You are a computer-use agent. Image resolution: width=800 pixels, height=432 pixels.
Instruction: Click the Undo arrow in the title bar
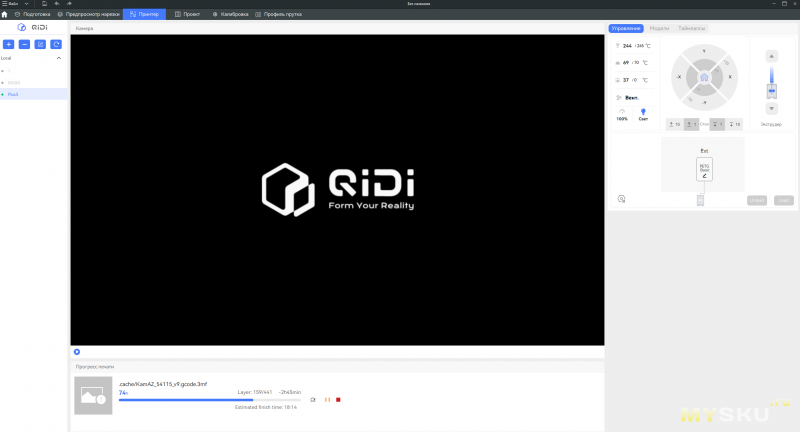click(57, 4)
